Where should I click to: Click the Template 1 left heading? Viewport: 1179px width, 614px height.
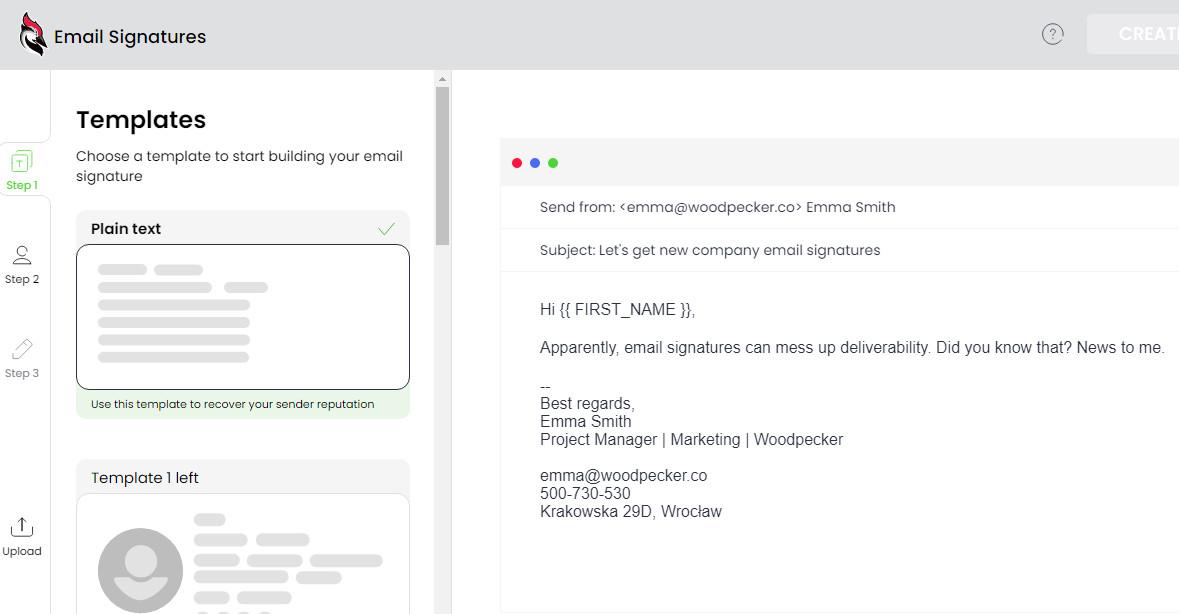coord(144,478)
